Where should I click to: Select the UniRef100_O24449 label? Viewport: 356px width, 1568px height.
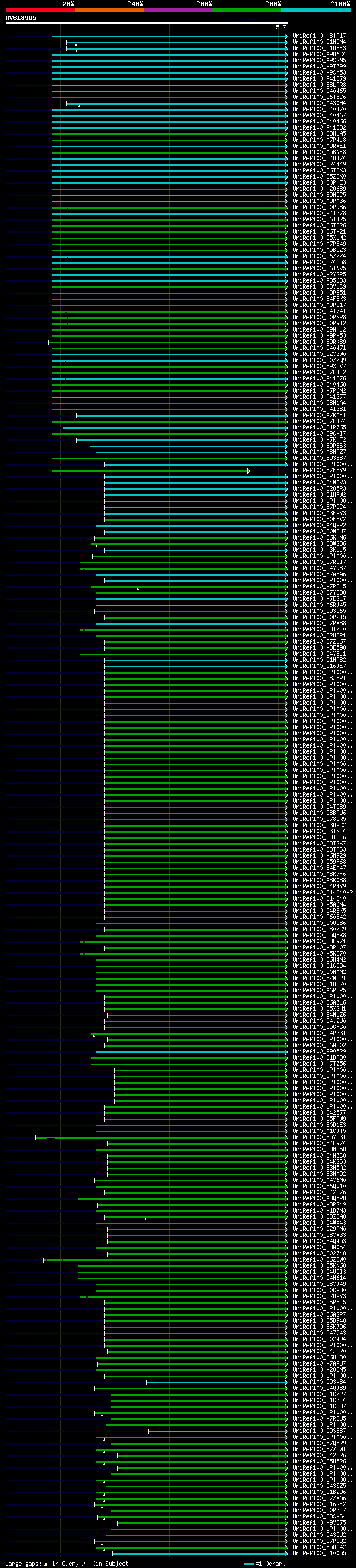click(x=319, y=164)
